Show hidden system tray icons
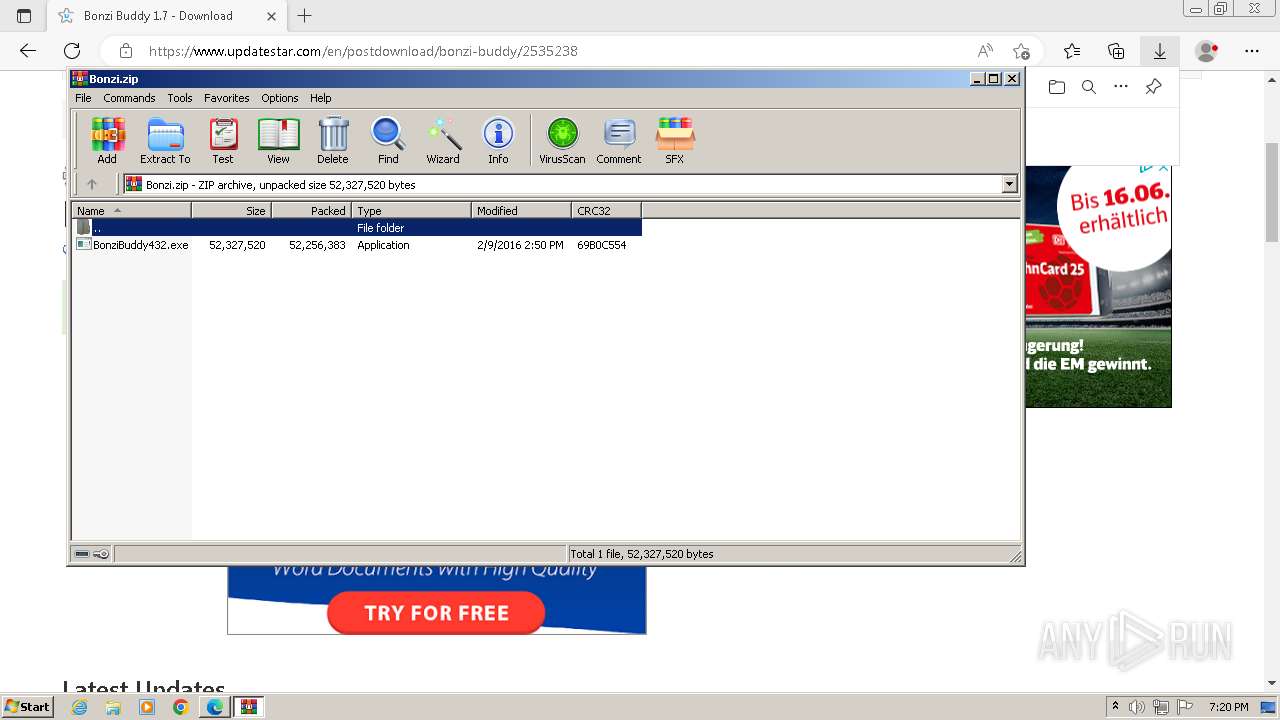The height and width of the screenshot is (720, 1280). pos(1115,707)
